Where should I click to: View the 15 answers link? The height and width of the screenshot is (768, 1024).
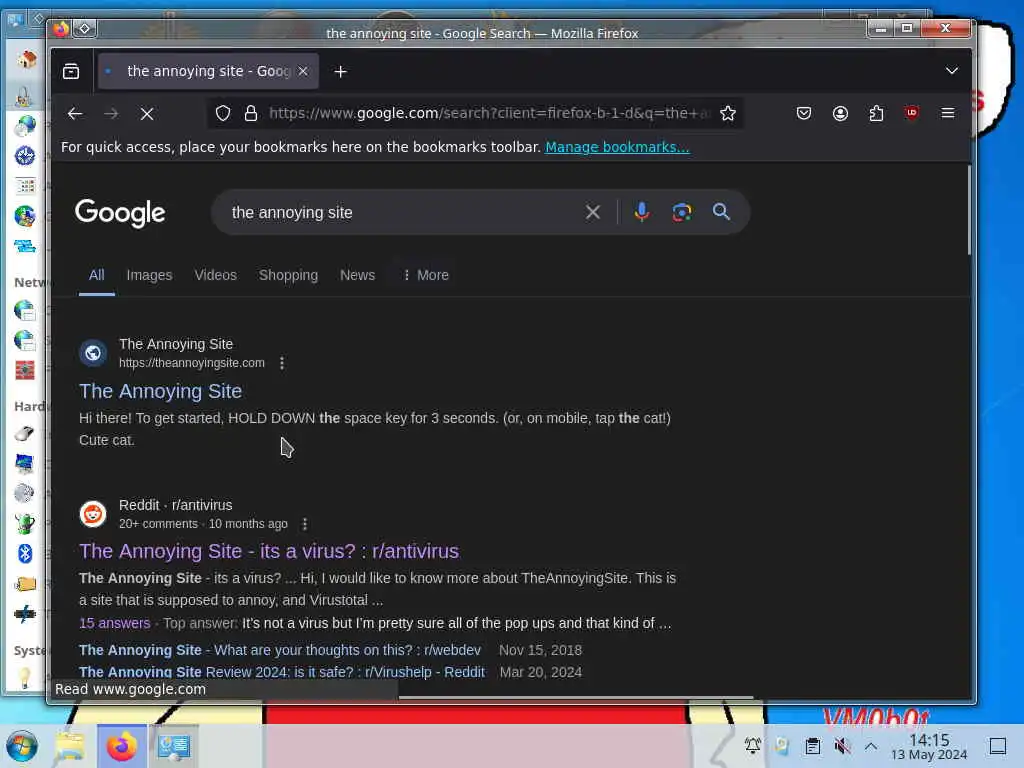click(115, 623)
